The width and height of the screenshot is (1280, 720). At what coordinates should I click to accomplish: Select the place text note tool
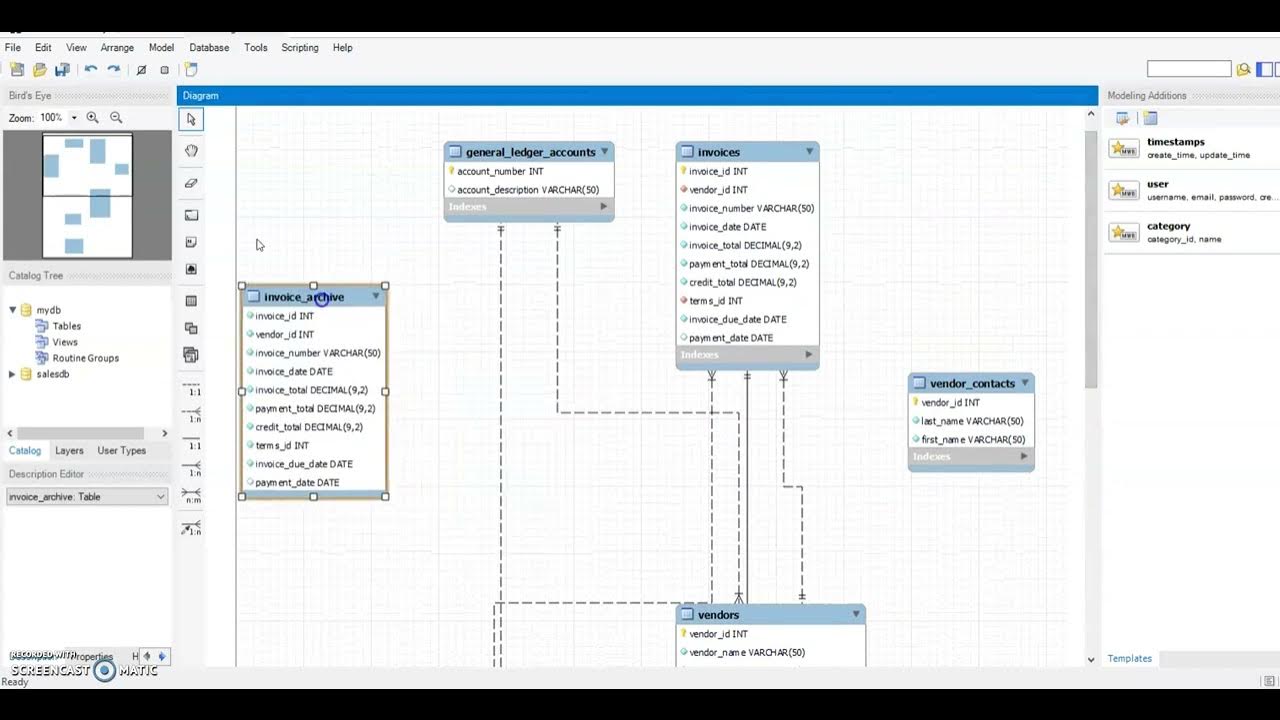(191, 242)
